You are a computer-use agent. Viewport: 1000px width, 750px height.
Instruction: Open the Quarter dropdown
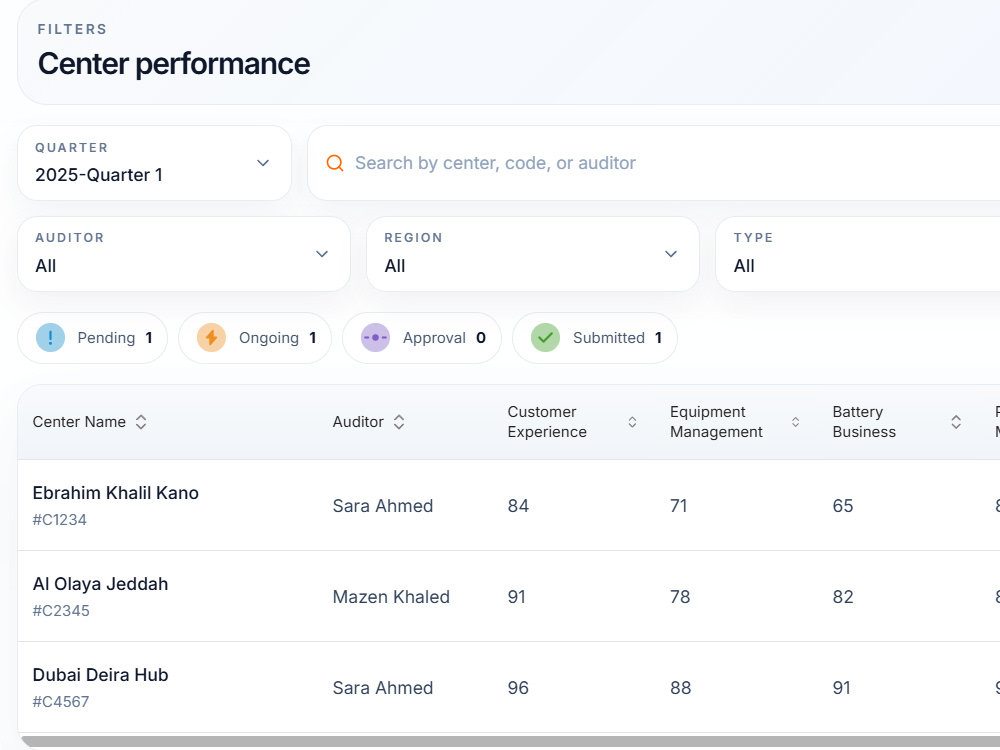point(154,163)
